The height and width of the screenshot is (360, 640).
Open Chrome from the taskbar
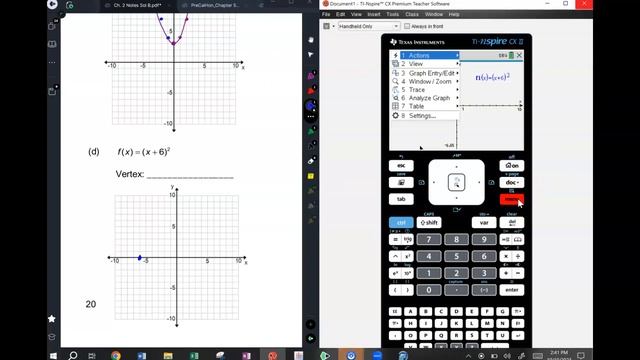(116, 356)
